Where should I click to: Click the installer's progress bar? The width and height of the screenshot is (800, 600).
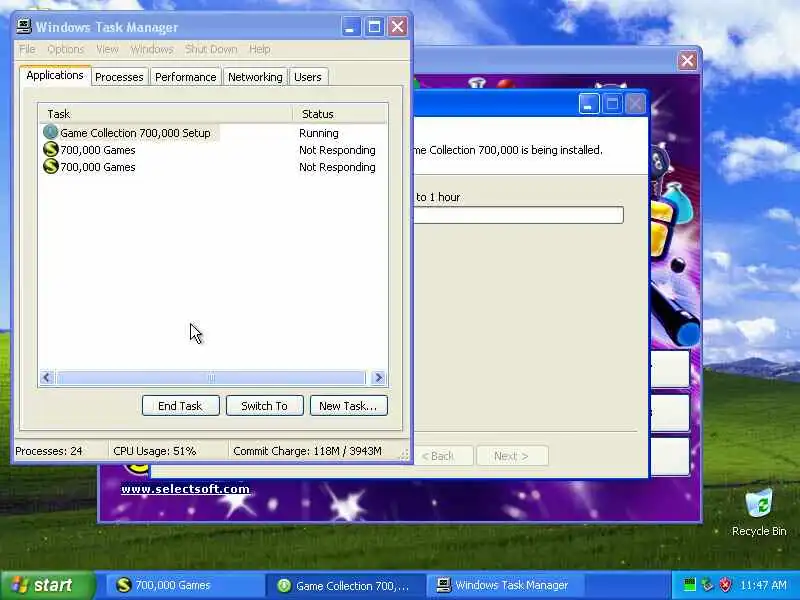518,215
